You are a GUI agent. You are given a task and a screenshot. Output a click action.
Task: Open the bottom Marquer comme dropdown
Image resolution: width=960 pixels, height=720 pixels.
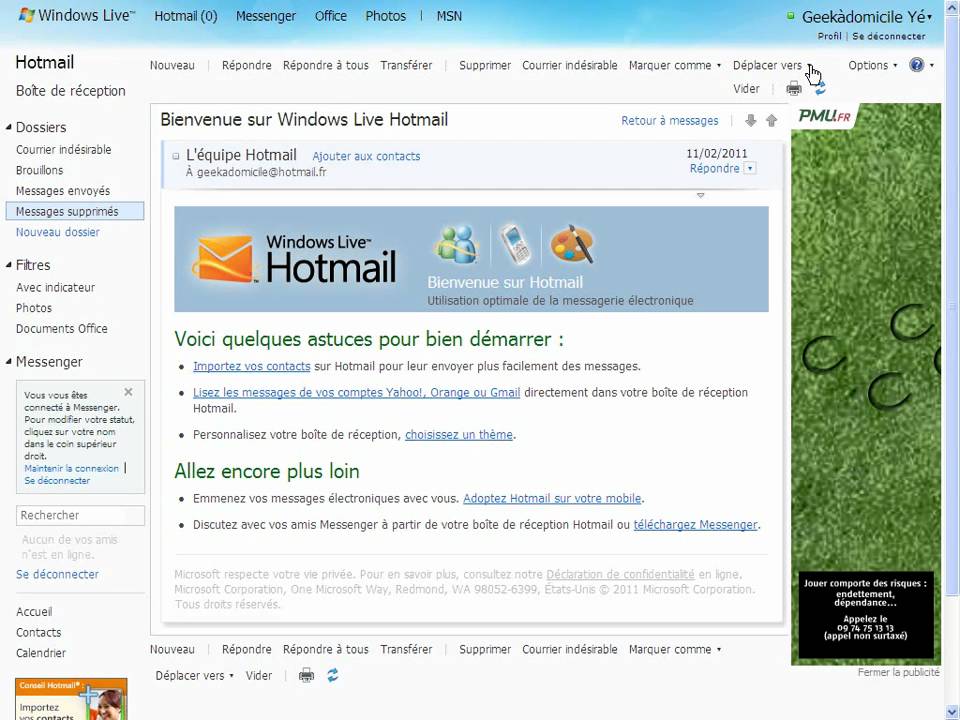coord(675,650)
